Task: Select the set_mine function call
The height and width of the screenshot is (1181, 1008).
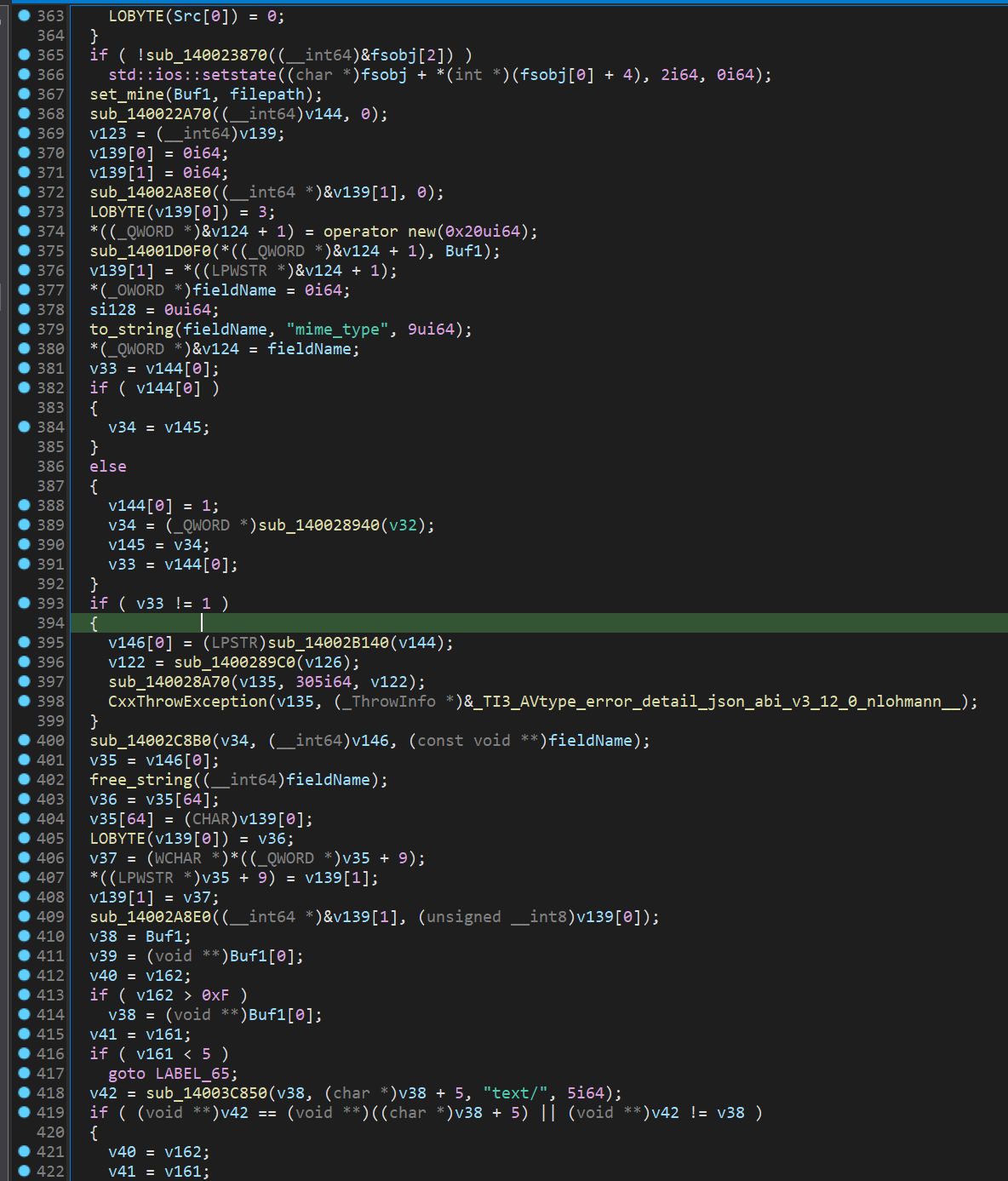Action: (127, 95)
